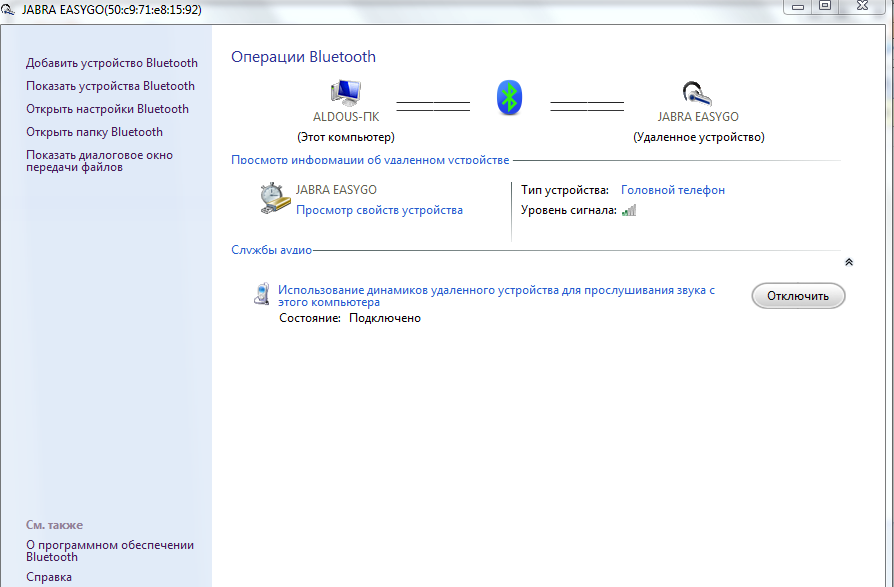894x587 pixels.
Task: Open Открыть настройки Bluetooth
Action: point(107,109)
